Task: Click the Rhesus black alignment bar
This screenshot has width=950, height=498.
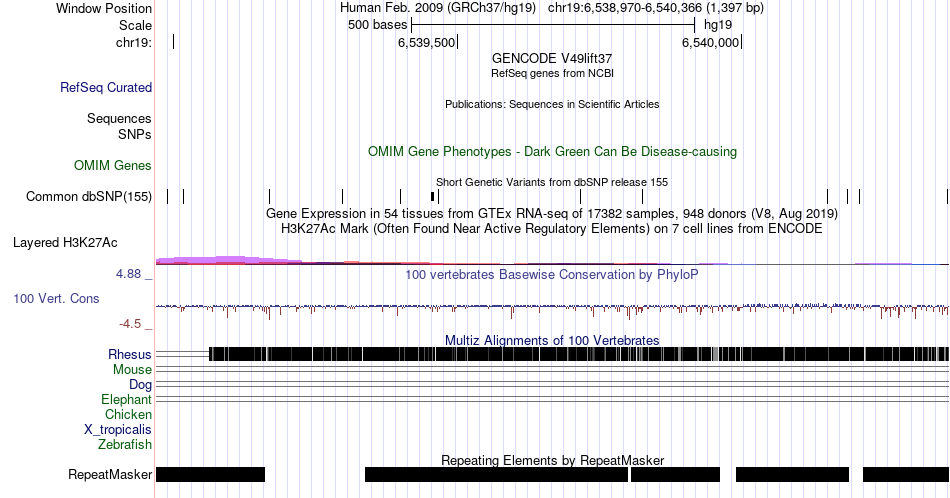Action: (x=579, y=354)
